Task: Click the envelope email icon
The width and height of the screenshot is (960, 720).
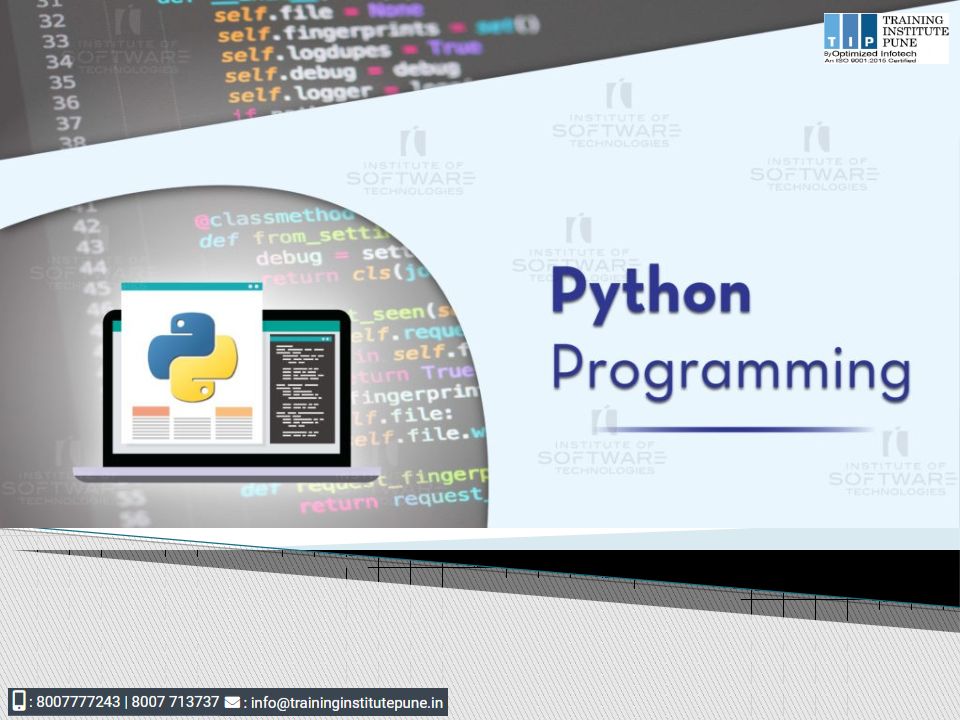Action: pyautogui.click(x=232, y=702)
